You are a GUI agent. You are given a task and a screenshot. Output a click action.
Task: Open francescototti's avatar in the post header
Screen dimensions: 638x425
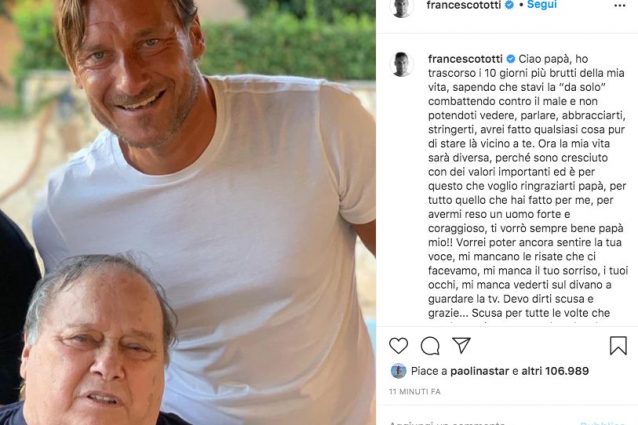coord(401,7)
